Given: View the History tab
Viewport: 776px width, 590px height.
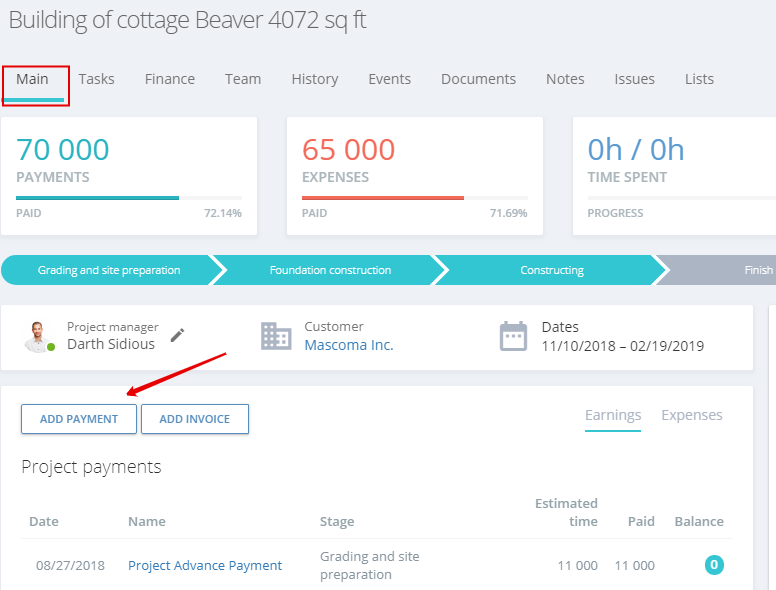Looking at the screenshot, I should coord(315,79).
